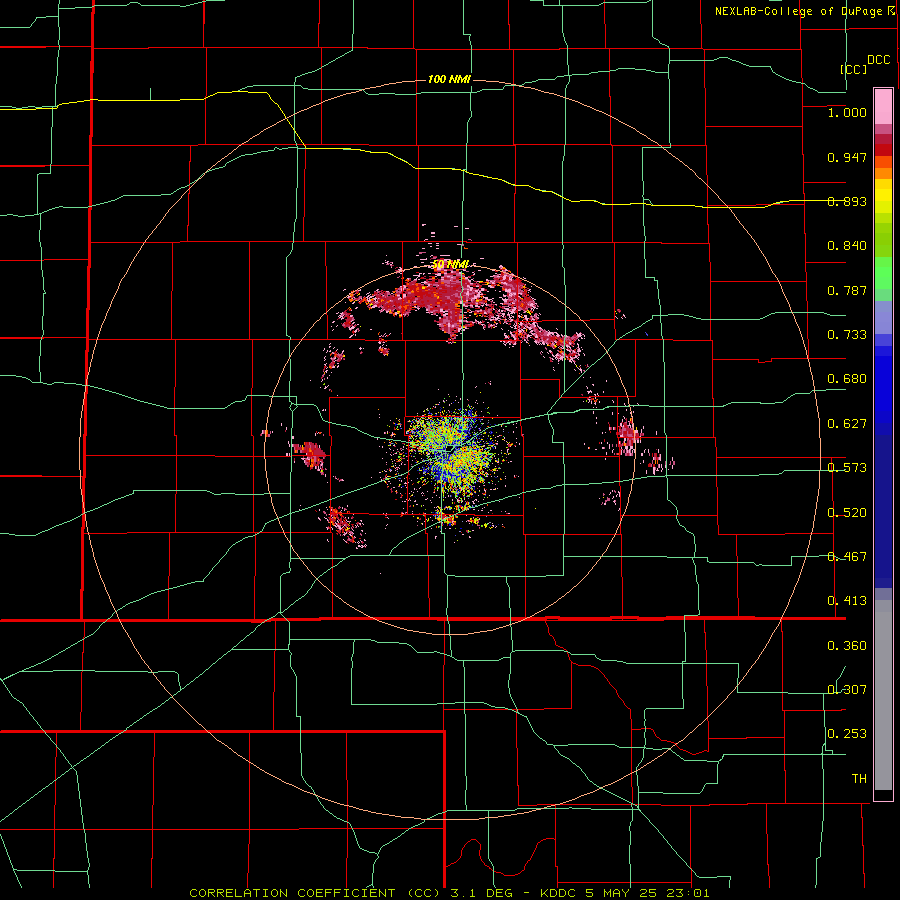900x900 pixels.
Task: Click the yellow-green clutter echo at radar center
Action: [451, 451]
